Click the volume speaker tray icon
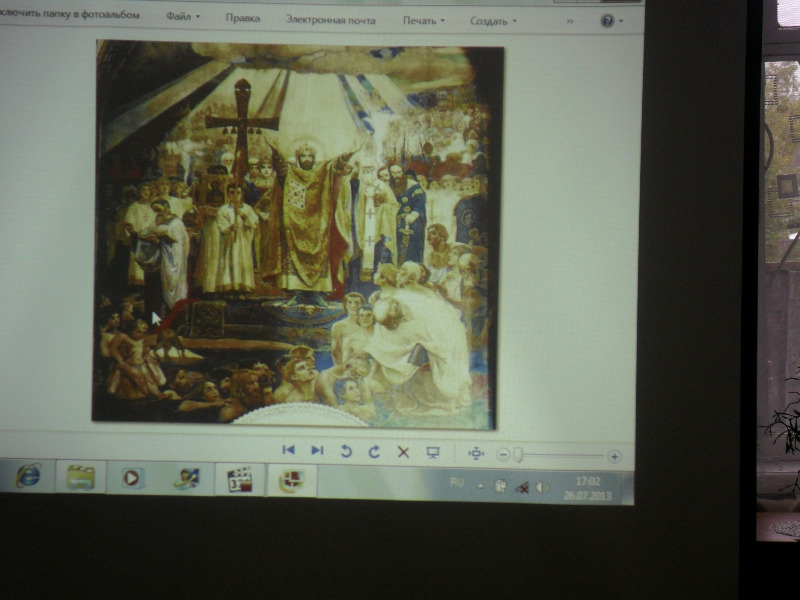Image resolution: width=800 pixels, height=600 pixels. click(542, 488)
